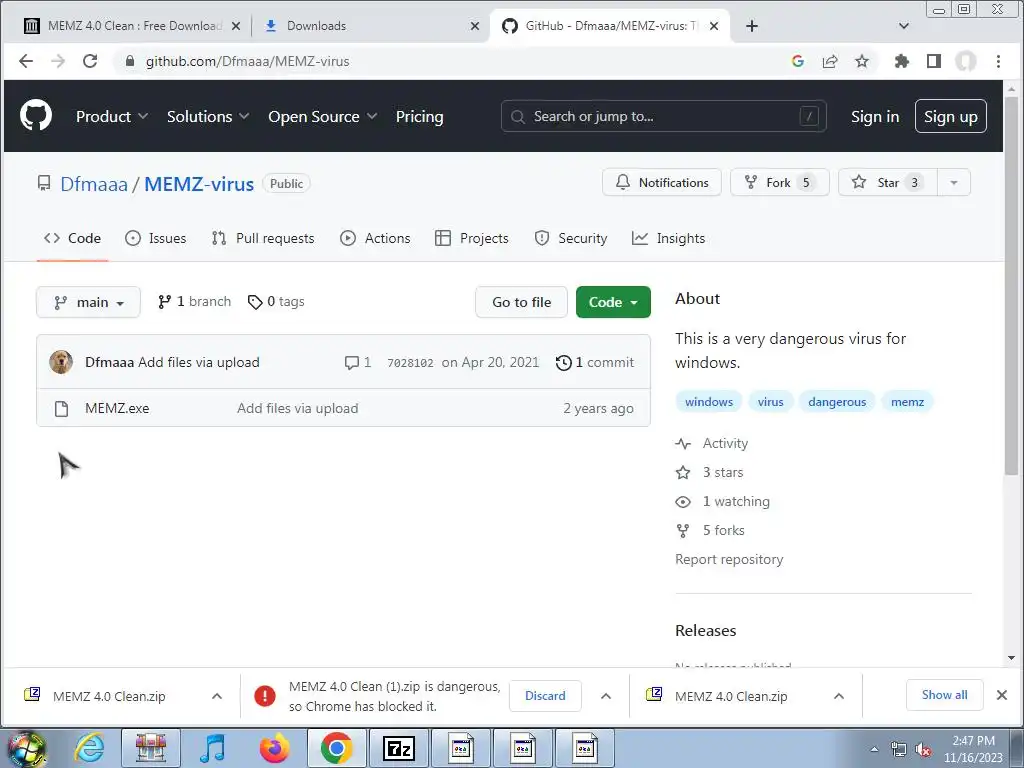Click the Google icon in the address bar
This screenshot has height=768, width=1024.
797,61
